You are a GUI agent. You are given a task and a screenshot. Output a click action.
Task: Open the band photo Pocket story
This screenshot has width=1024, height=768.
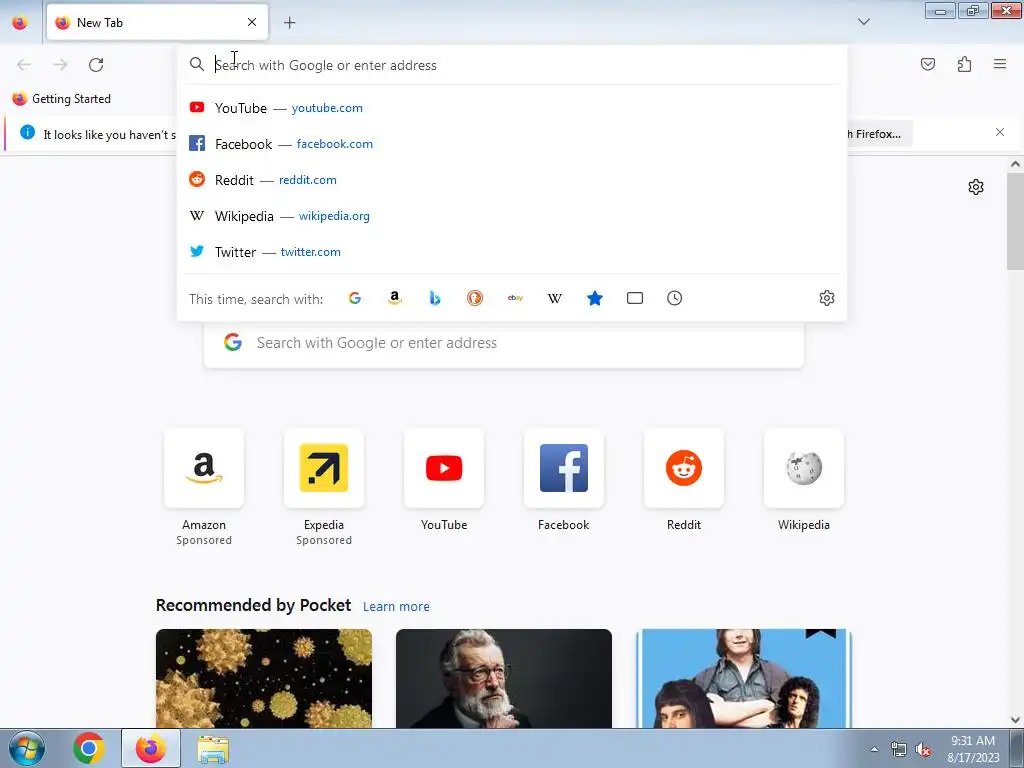pos(744,678)
